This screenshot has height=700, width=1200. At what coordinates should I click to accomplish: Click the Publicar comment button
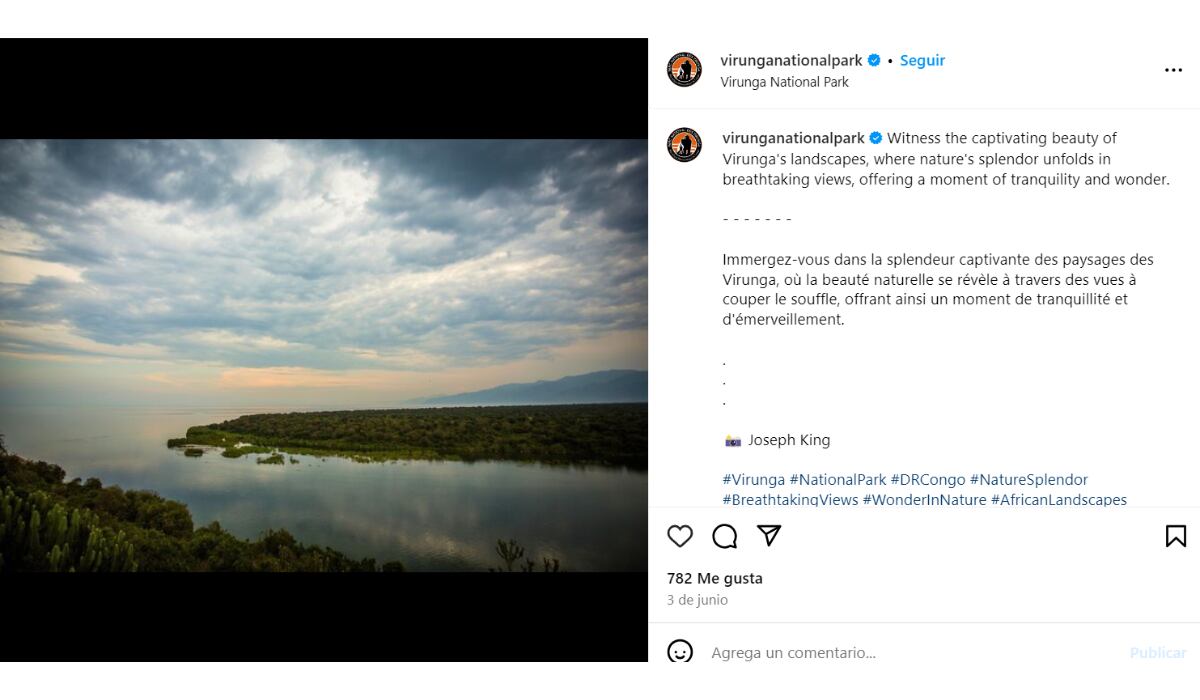click(x=1157, y=653)
